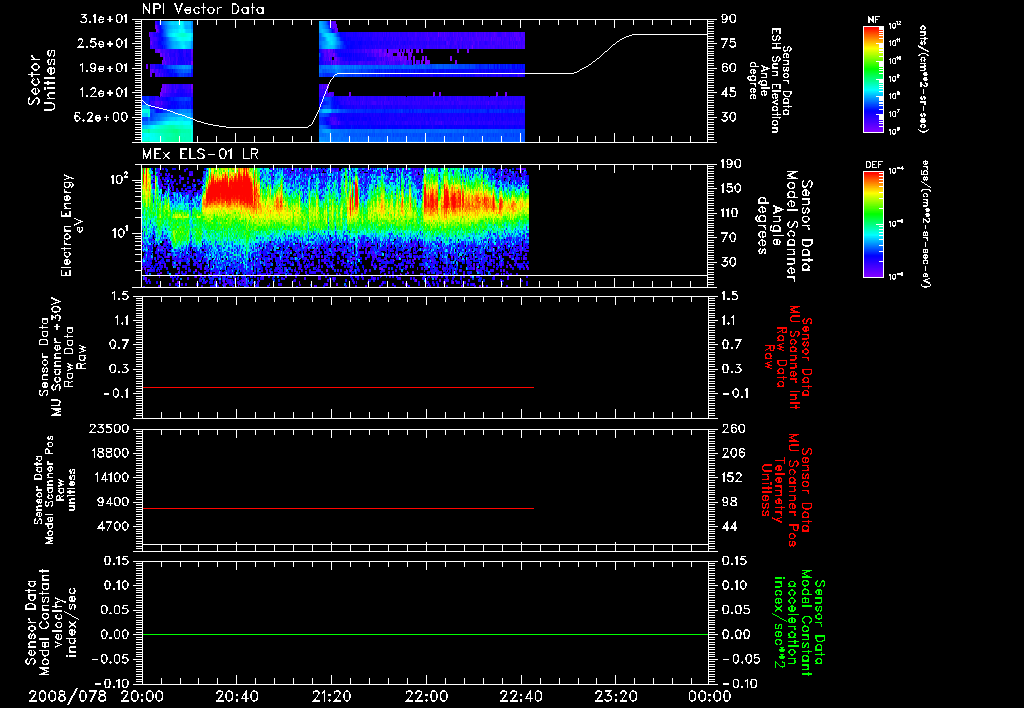The image size is (1024, 708).
Task: Click the 14100 tick label
Action: 109,477
